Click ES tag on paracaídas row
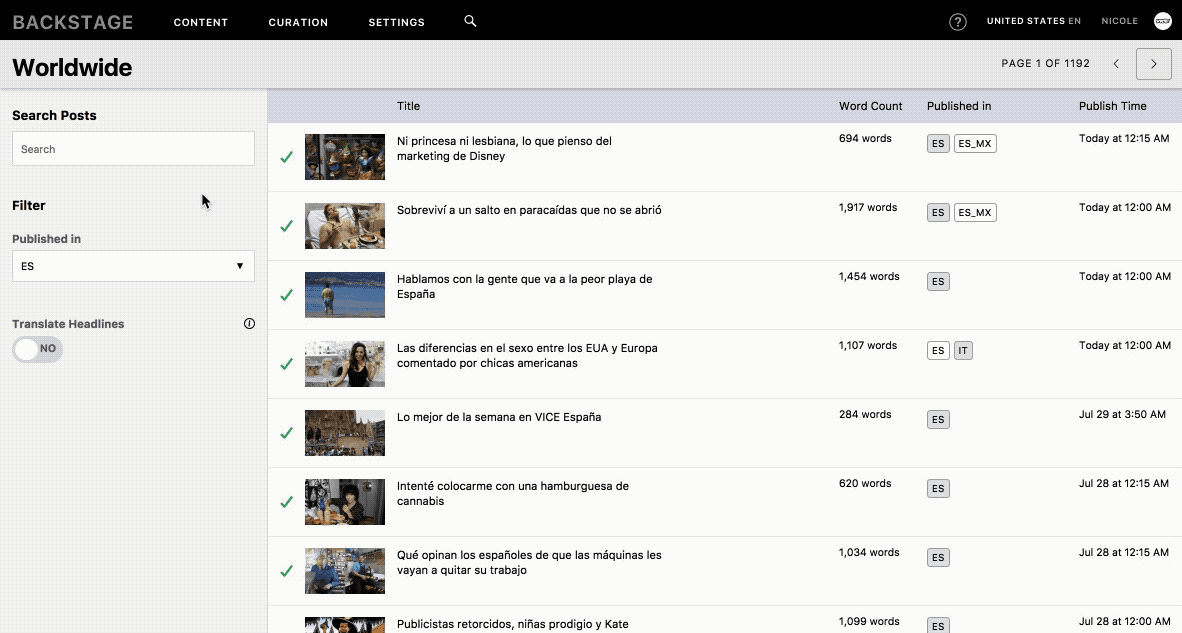Viewport: 1182px width, 633px height. 938,213
